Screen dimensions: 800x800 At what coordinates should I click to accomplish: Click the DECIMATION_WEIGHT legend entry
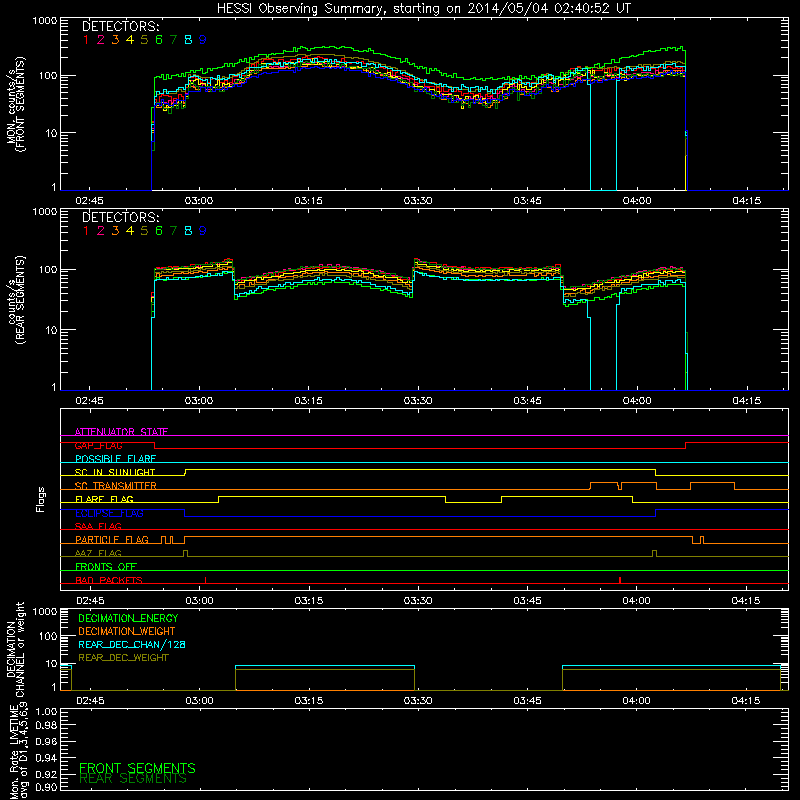pyautogui.click(x=127, y=631)
